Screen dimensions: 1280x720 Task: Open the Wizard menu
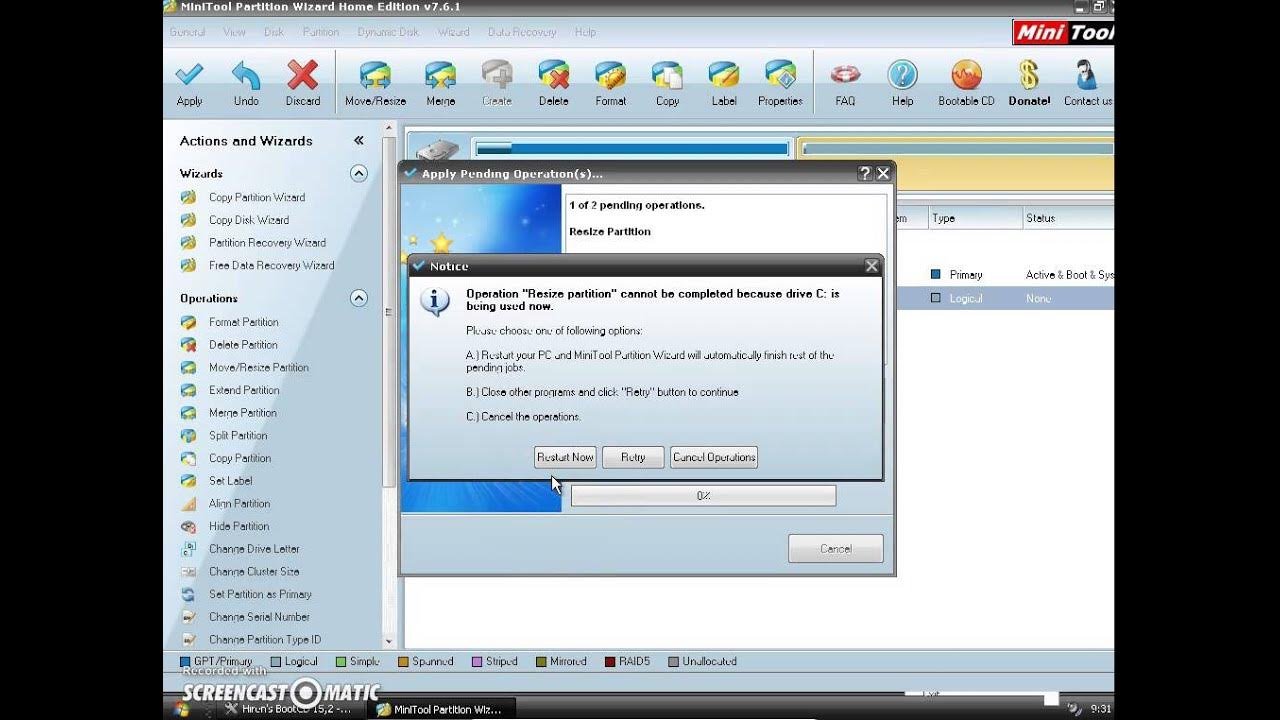pyautogui.click(x=453, y=32)
